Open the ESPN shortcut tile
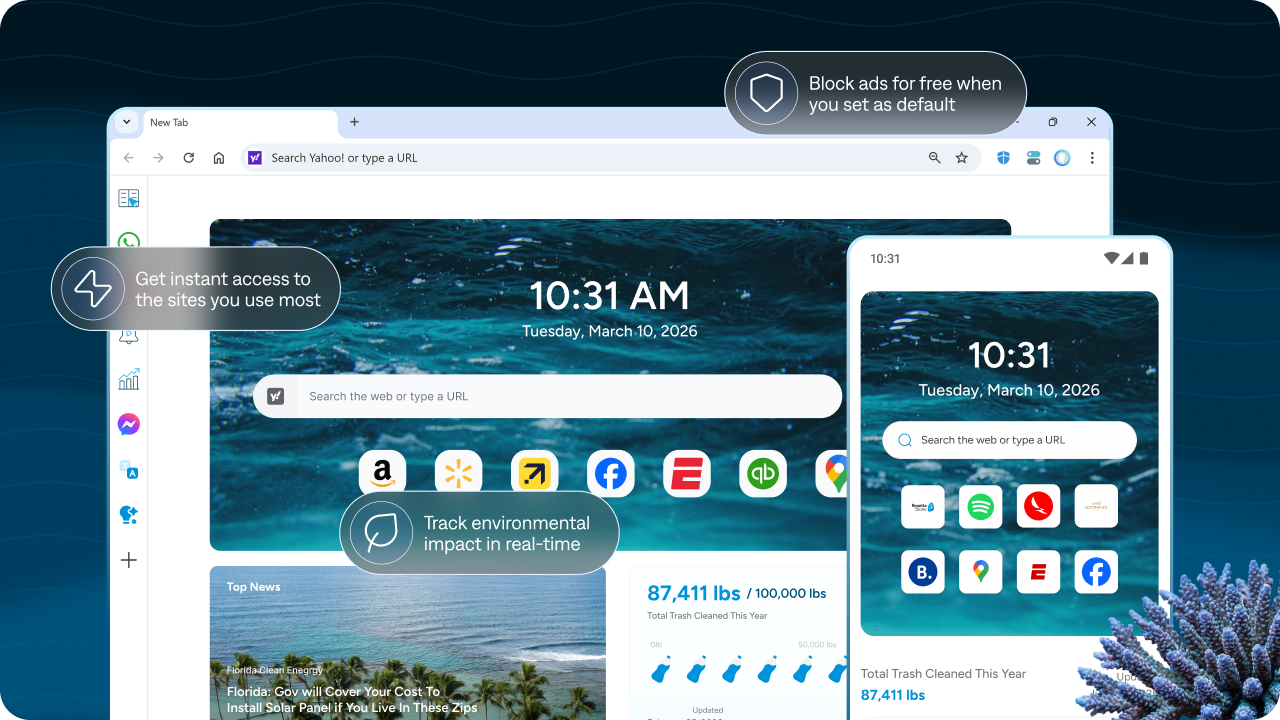 point(687,473)
